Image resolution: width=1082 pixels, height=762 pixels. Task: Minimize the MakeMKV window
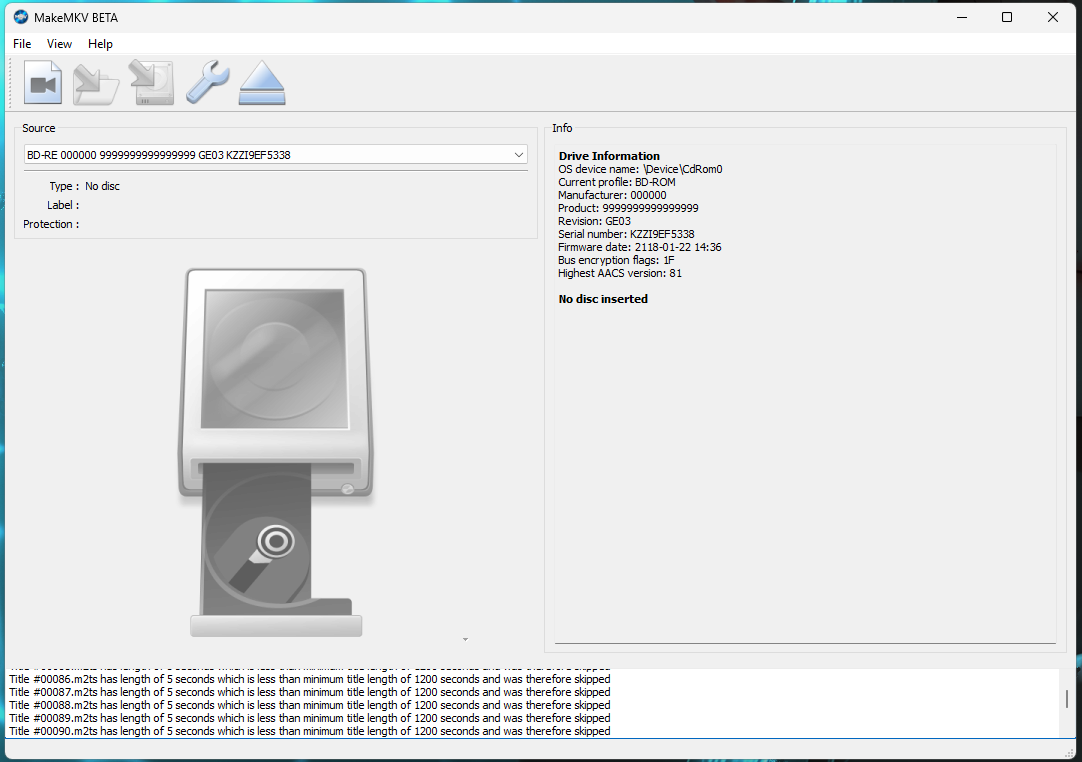[x=962, y=17]
